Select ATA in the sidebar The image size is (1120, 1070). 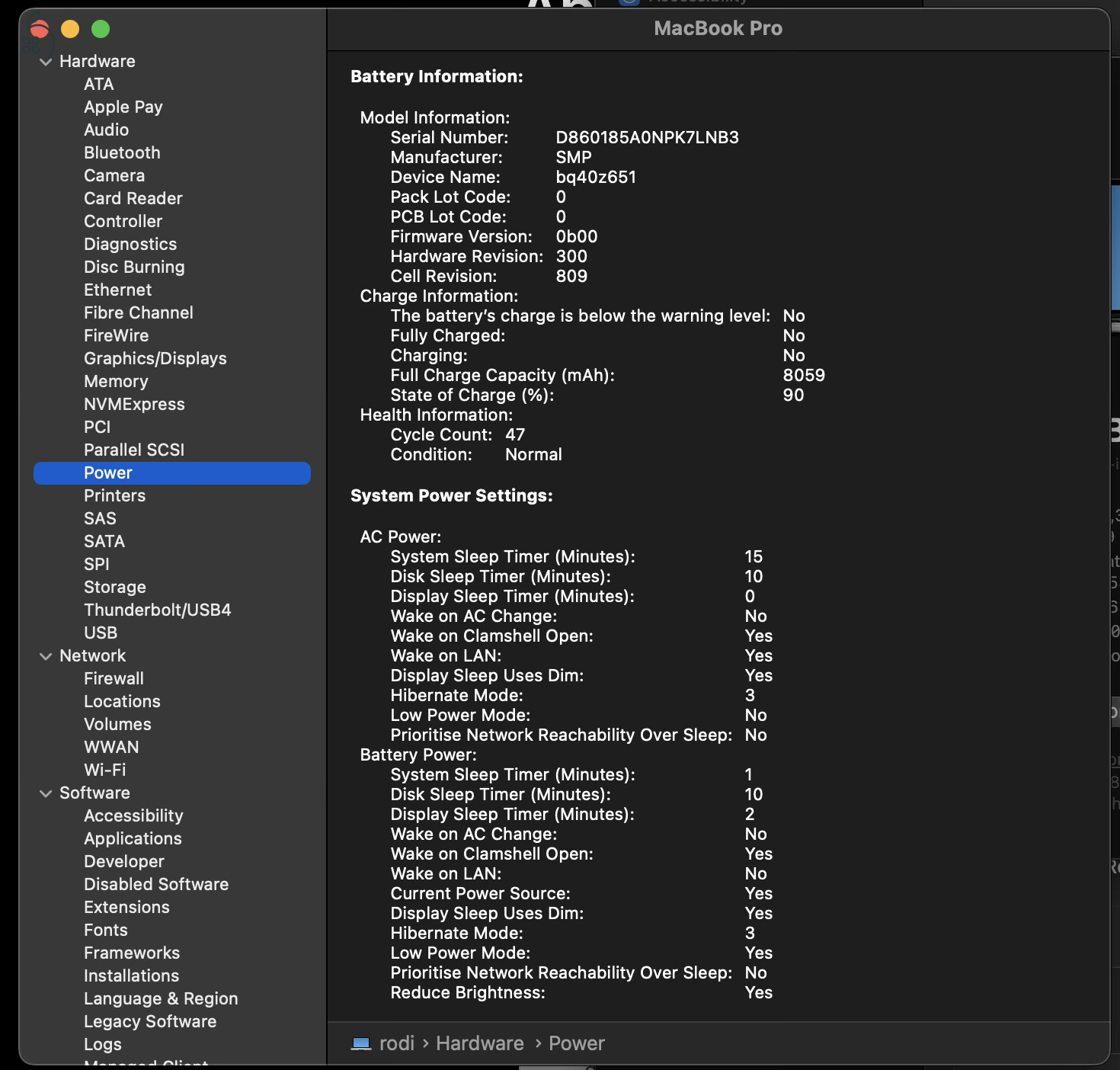[99, 84]
